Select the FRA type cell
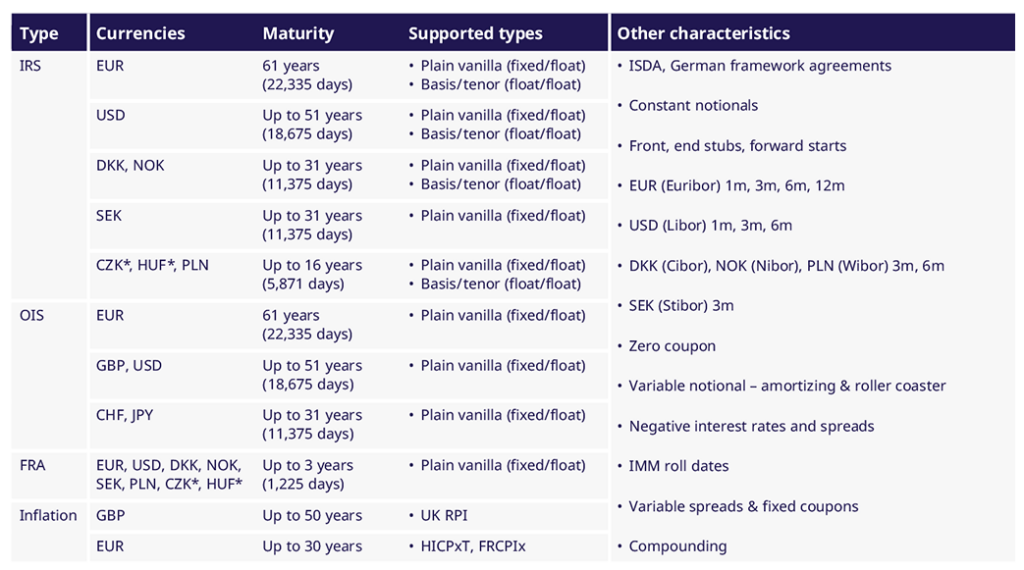This screenshot has height=570, width=1024. pyautogui.click(x=32, y=466)
